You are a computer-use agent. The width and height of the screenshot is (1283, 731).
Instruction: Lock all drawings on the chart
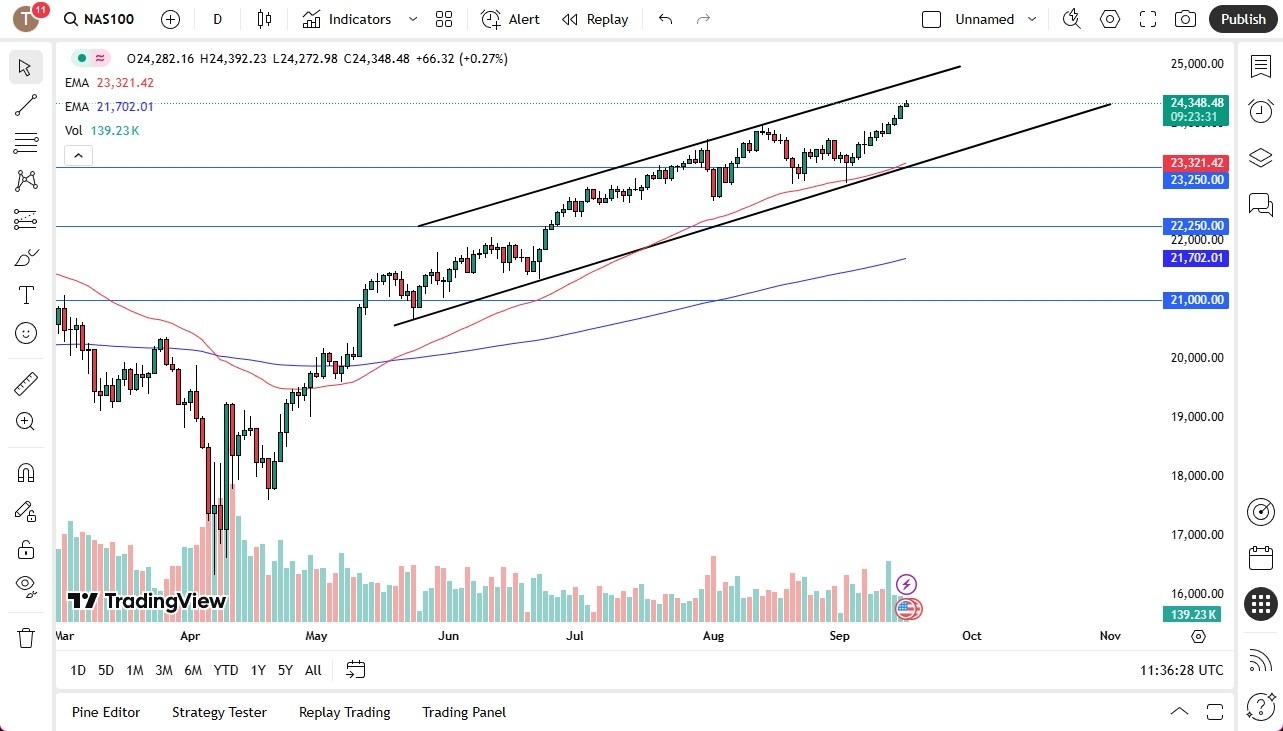coord(25,548)
